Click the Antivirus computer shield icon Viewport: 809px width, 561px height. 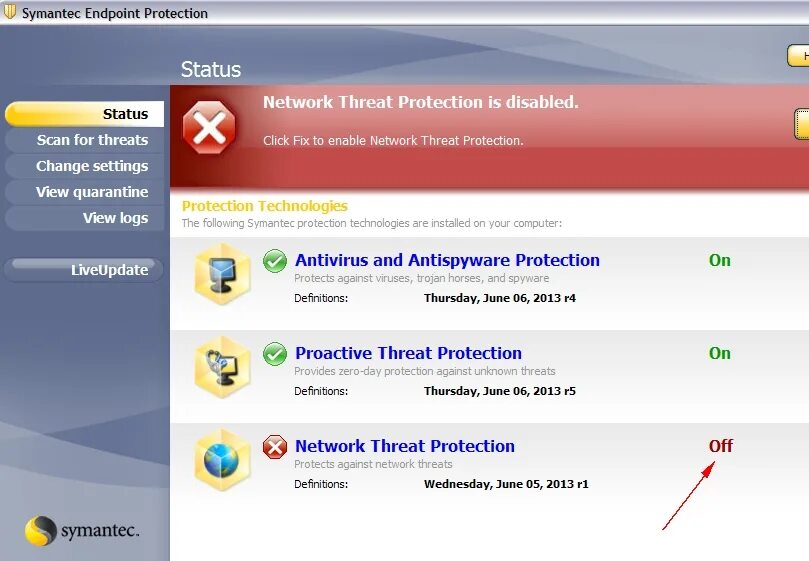coord(222,274)
